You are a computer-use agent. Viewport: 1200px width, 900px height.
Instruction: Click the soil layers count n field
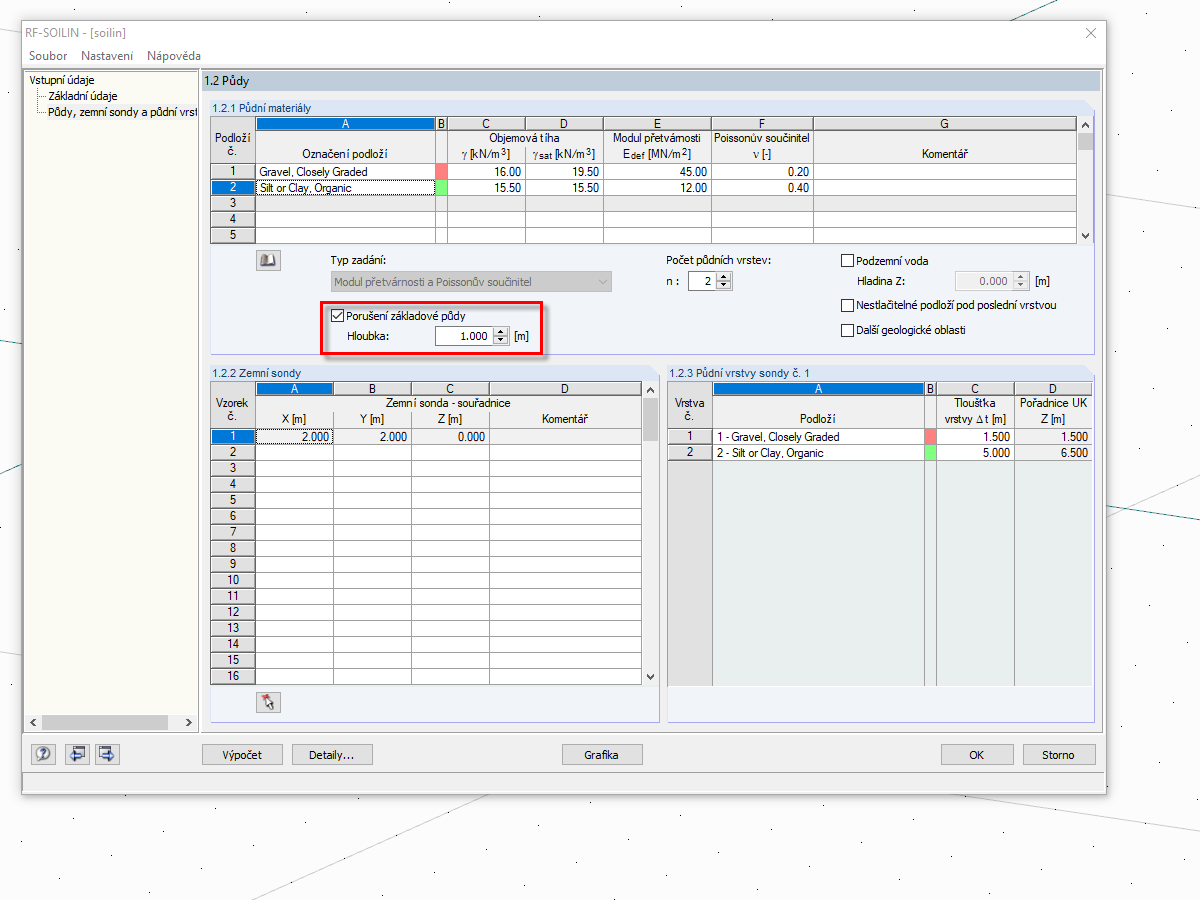pos(703,282)
